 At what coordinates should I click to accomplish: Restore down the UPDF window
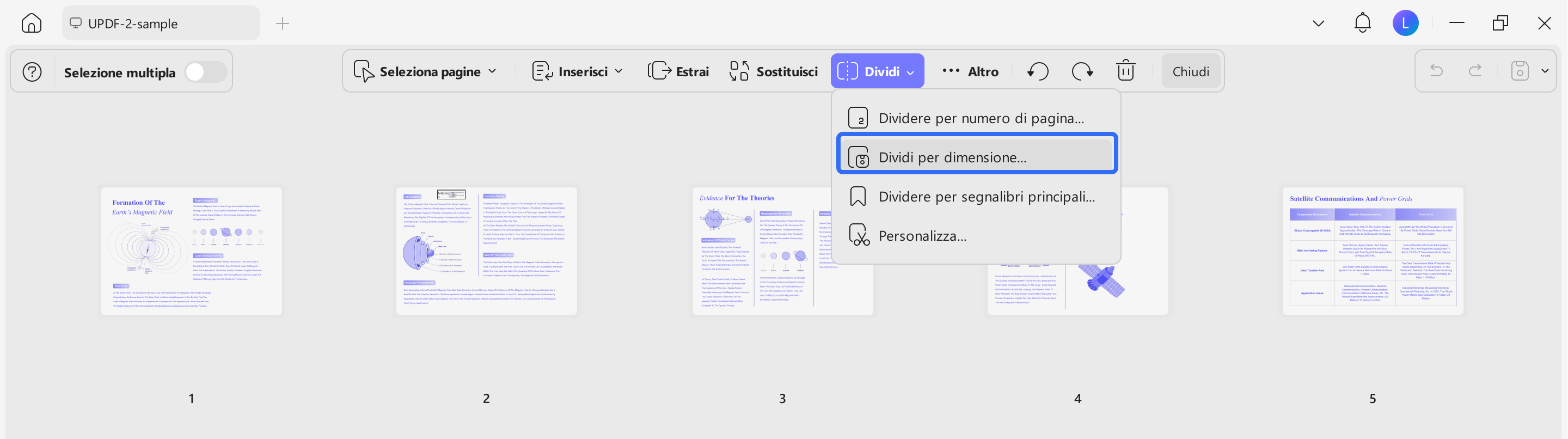tap(1500, 23)
